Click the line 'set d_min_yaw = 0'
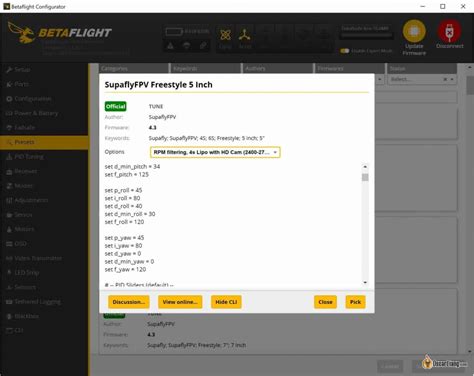 tap(129, 261)
